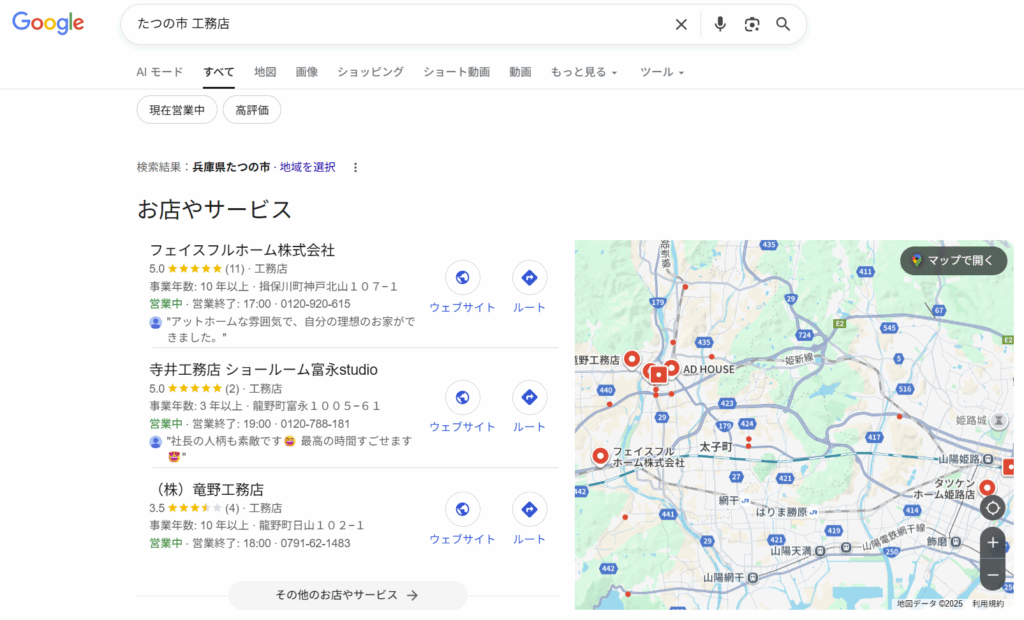Open website icon for フェイスフルホーム株式会社
Image resolution: width=1024 pixels, height=620 pixels.
pyautogui.click(x=462, y=278)
